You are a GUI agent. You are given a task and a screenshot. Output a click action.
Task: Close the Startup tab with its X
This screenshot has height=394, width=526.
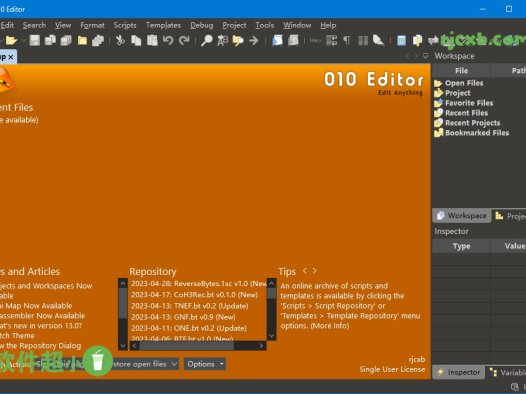click(x=11, y=57)
